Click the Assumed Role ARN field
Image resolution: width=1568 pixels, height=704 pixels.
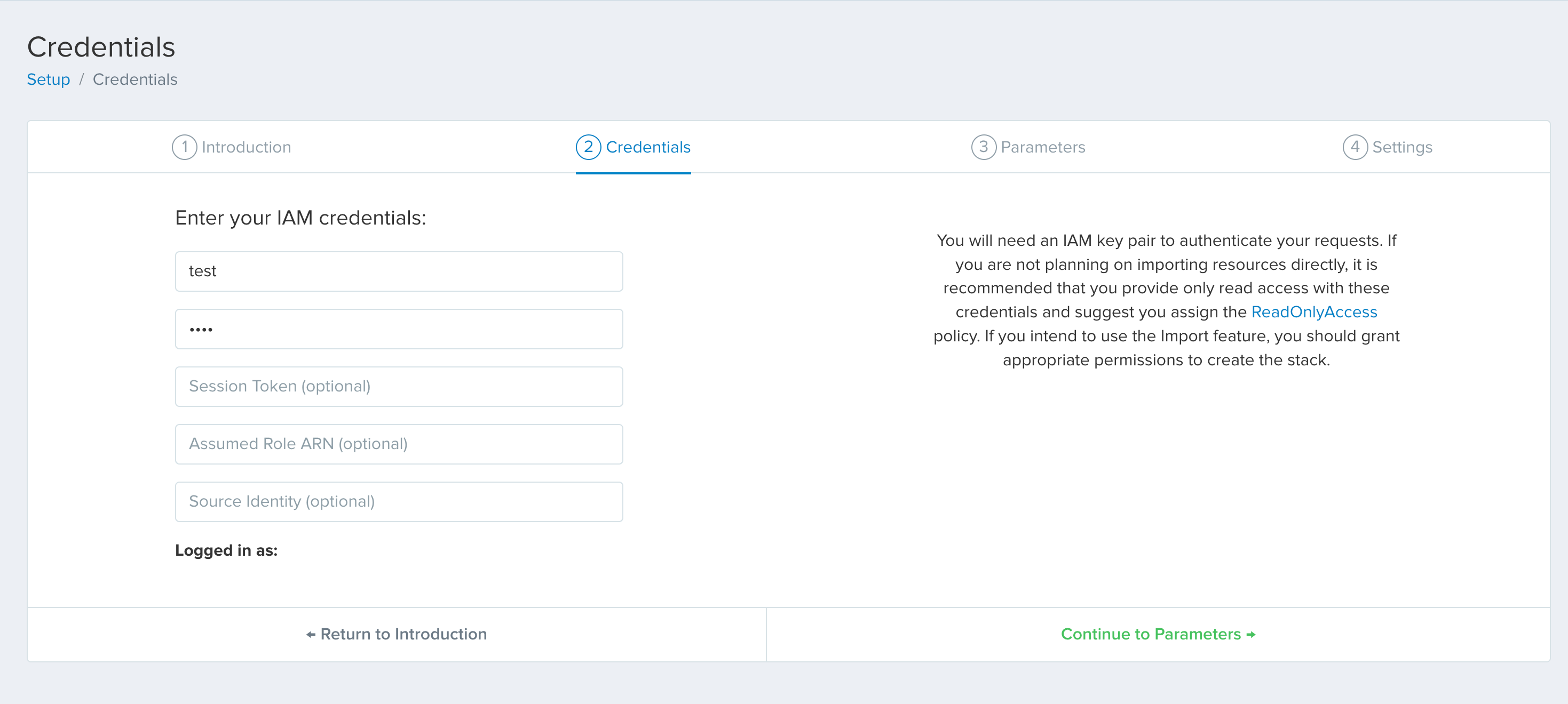click(x=399, y=444)
